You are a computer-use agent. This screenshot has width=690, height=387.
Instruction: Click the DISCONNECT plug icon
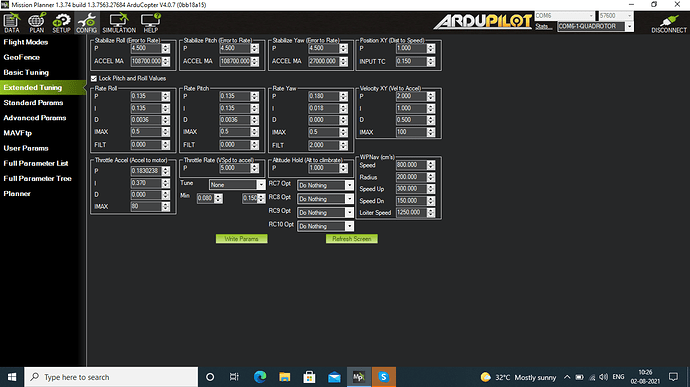[x=669, y=24]
